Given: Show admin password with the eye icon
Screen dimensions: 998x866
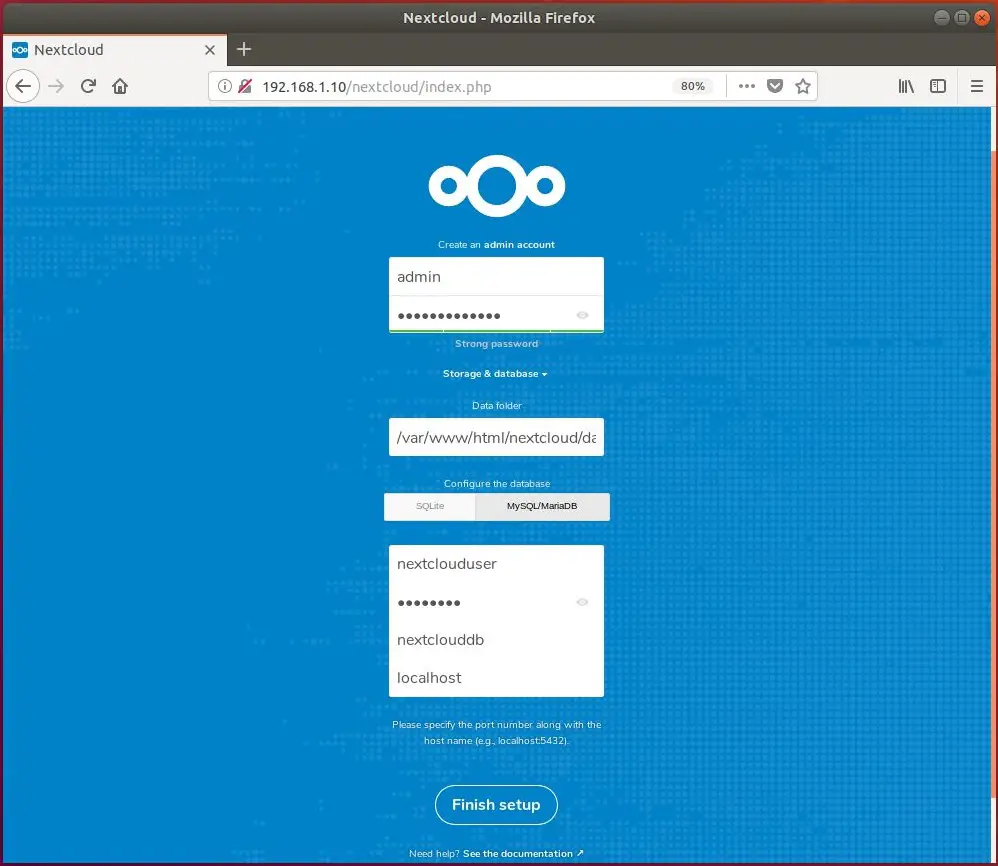Looking at the screenshot, I should click(582, 315).
